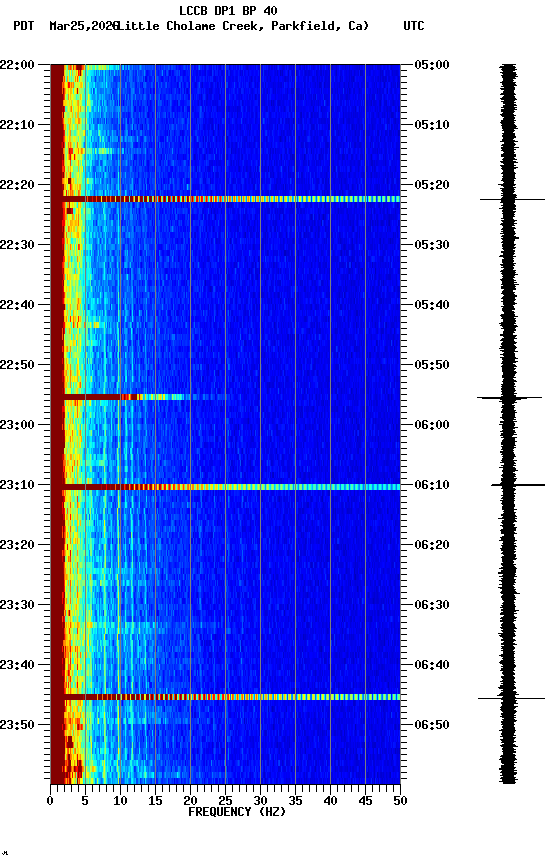
Task: Click the 'Little Cholame Creek, Parkfield, Ca)' station text
Action: click(x=243, y=26)
